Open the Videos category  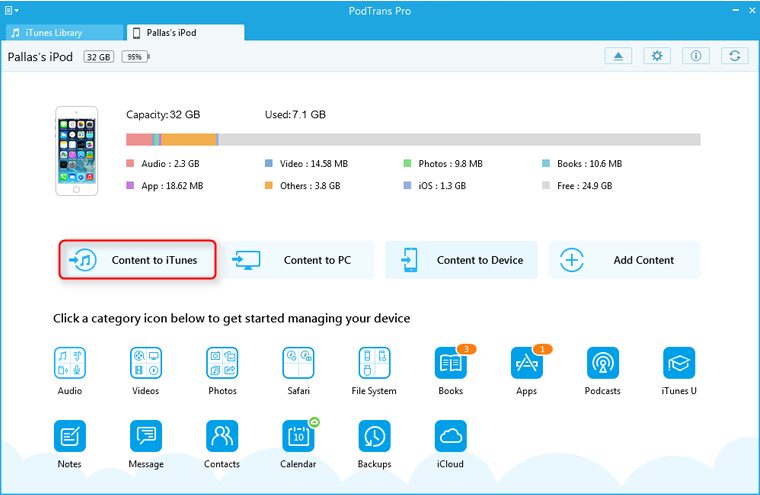146,363
